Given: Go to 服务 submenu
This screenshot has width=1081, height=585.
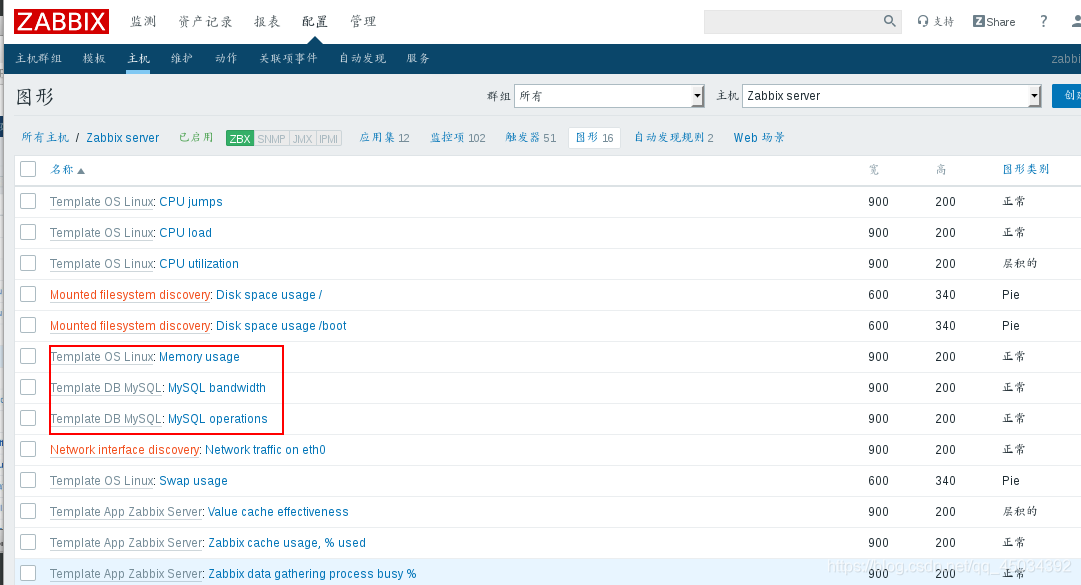Looking at the screenshot, I should (x=418, y=59).
